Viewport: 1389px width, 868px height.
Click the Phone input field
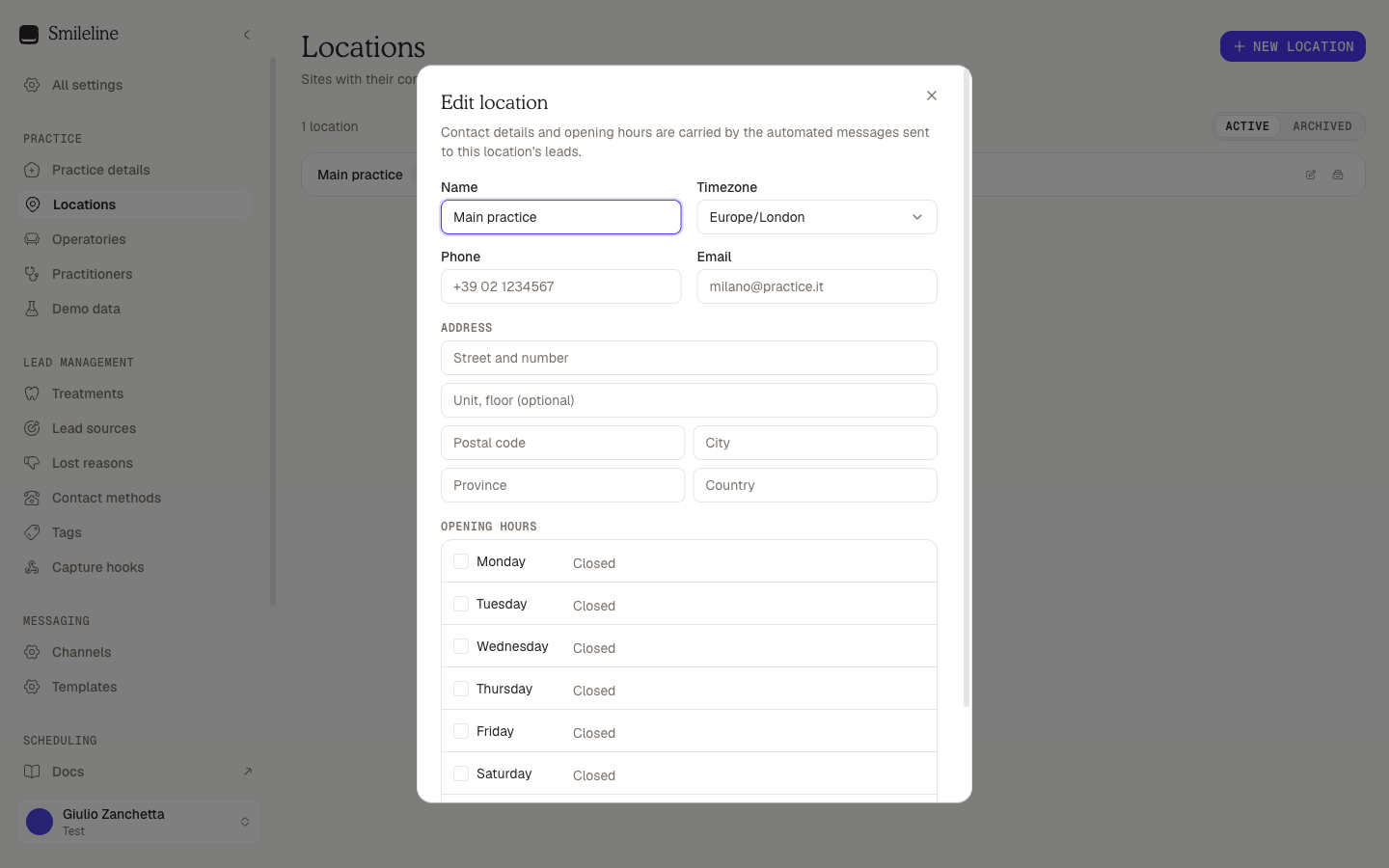coord(561,286)
